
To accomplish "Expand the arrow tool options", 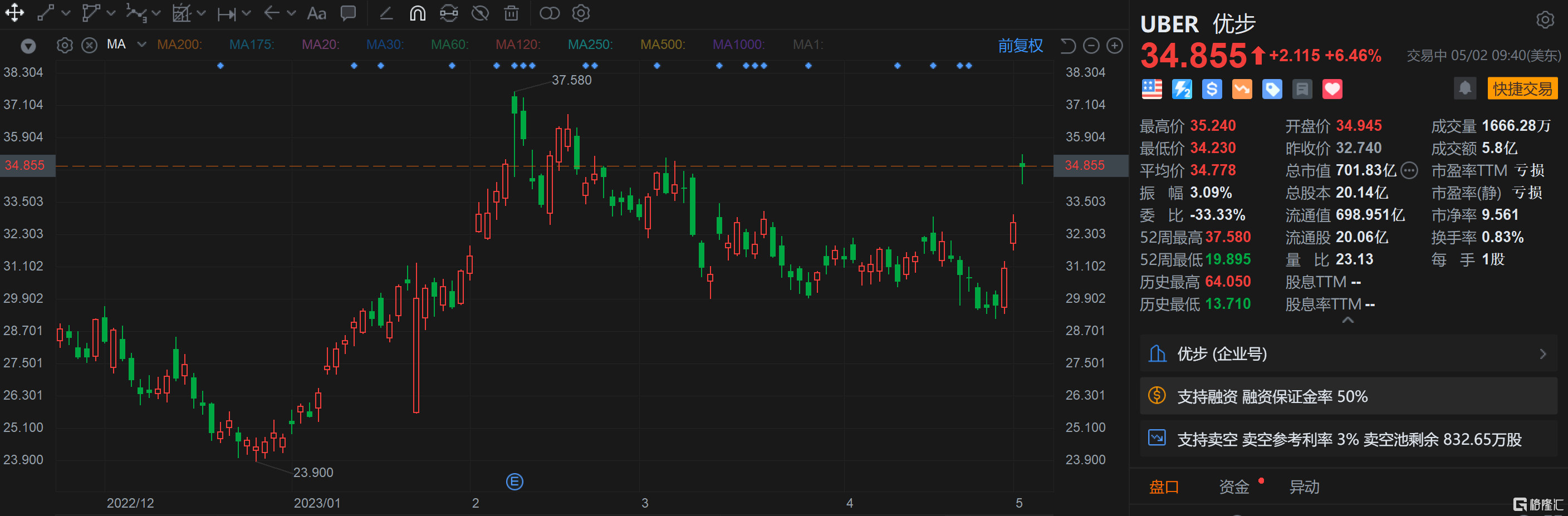I will [x=291, y=13].
